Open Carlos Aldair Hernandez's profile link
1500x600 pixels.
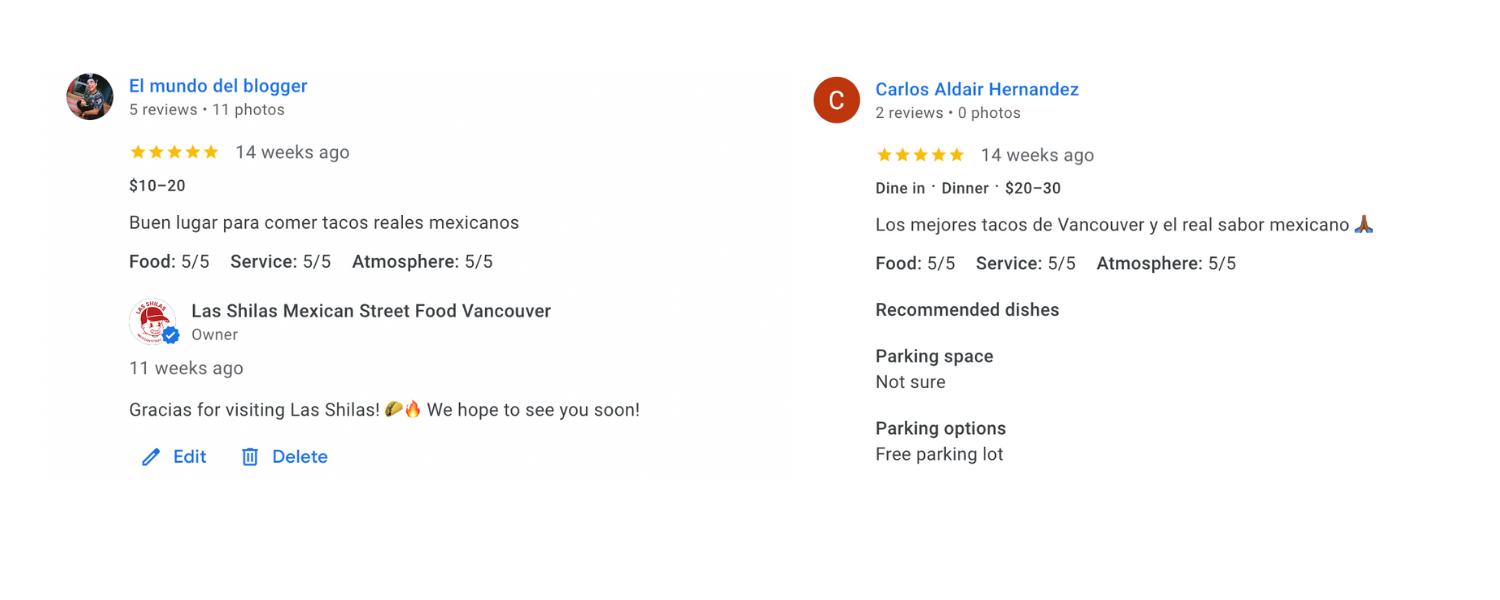coord(977,89)
